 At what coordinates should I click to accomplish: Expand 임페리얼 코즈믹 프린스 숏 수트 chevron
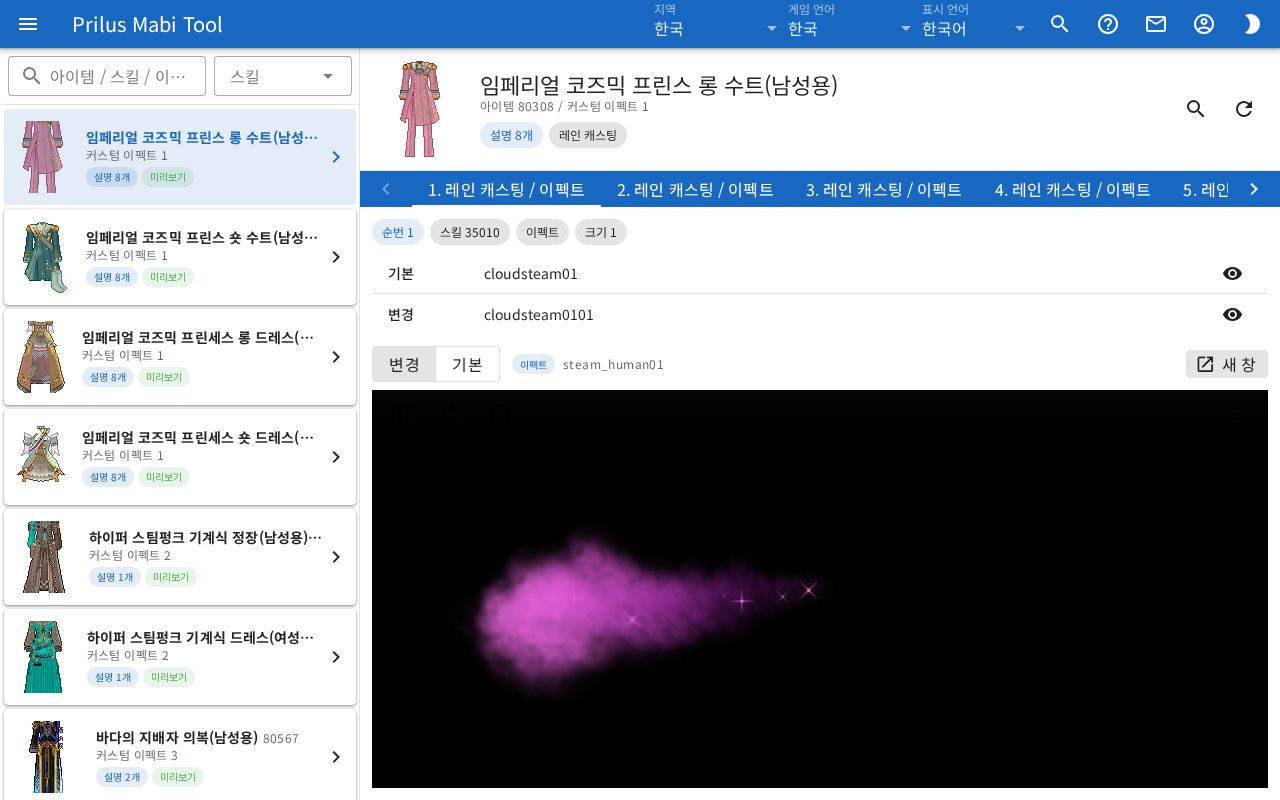(x=336, y=257)
